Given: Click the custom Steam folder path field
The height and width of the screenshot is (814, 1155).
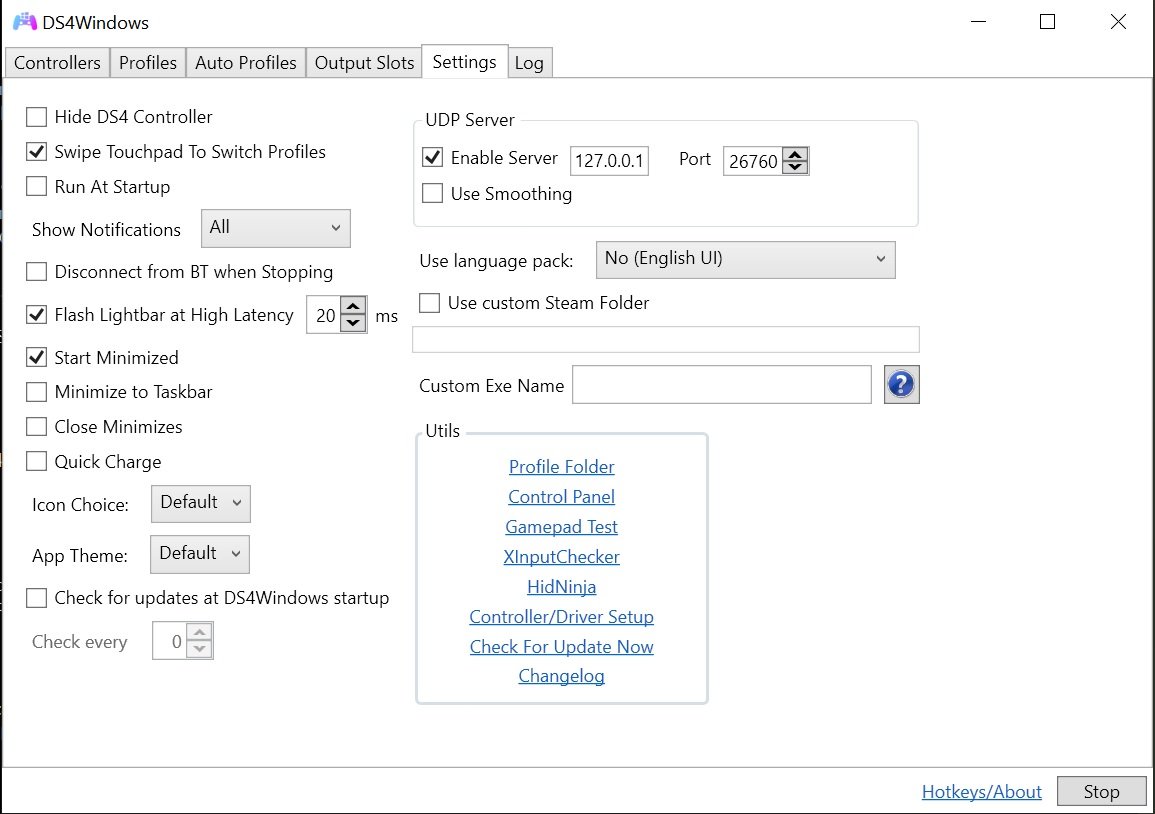Looking at the screenshot, I should click(x=666, y=340).
